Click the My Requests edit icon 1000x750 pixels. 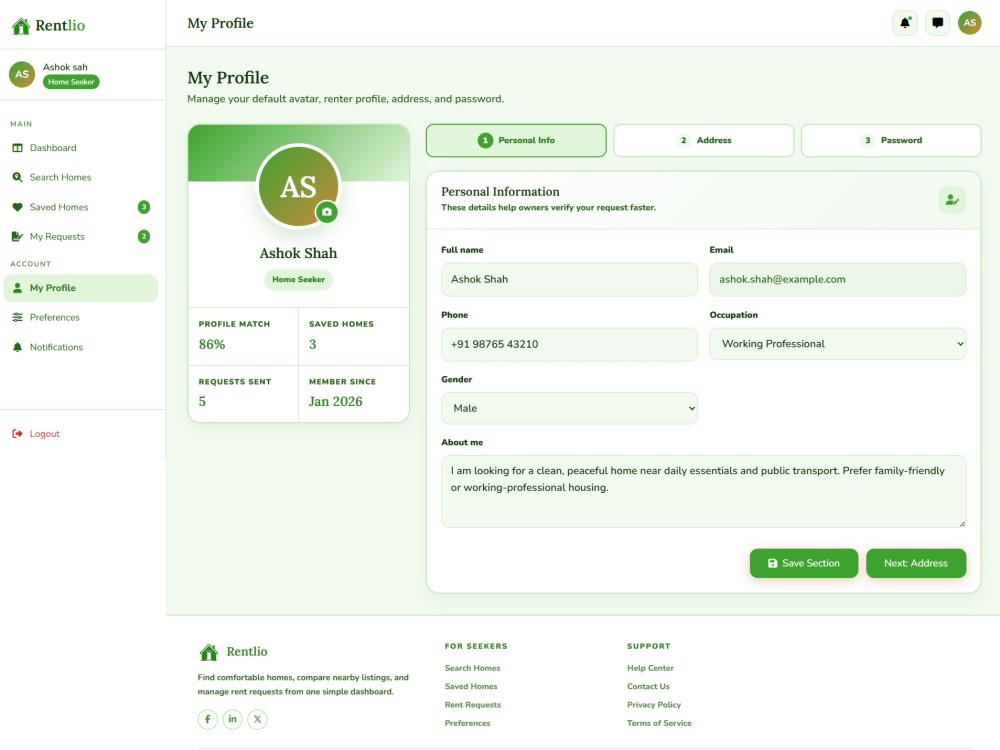point(17,237)
